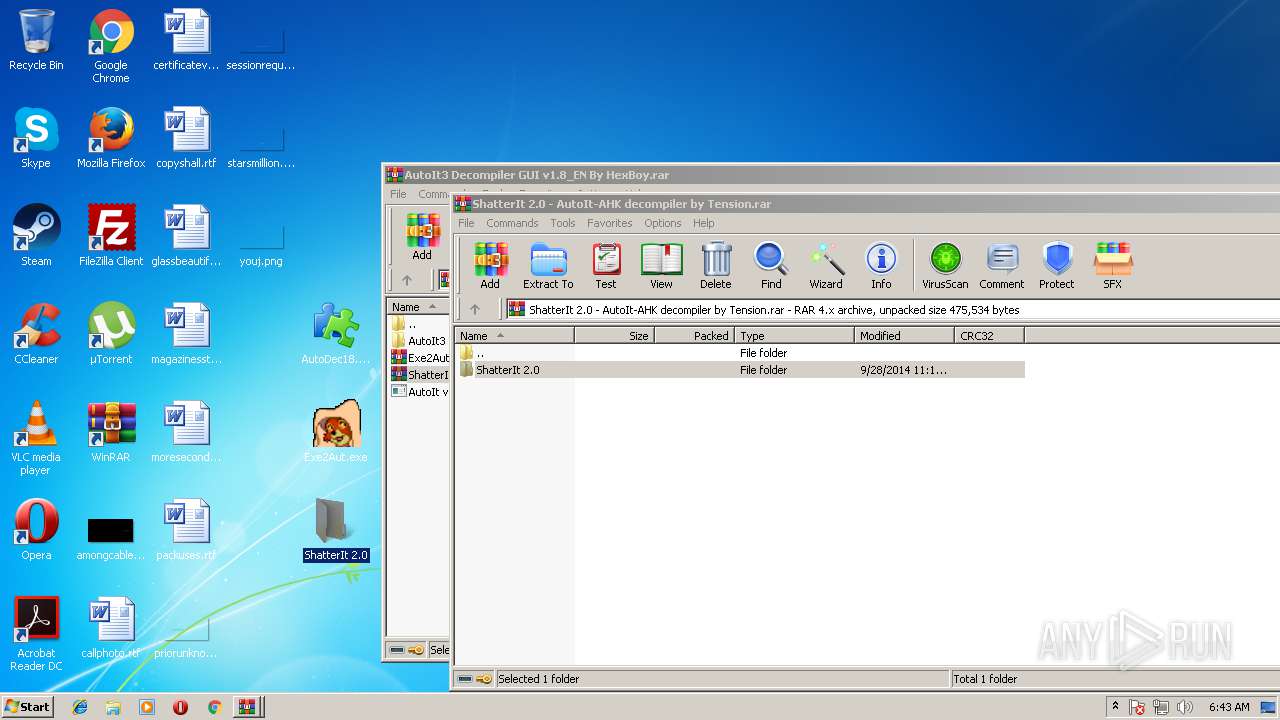This screenshot has width=1280, height=720.
Task: Select the ShatterIt 2.0 folder row
Action: click(x=740, y=370)
